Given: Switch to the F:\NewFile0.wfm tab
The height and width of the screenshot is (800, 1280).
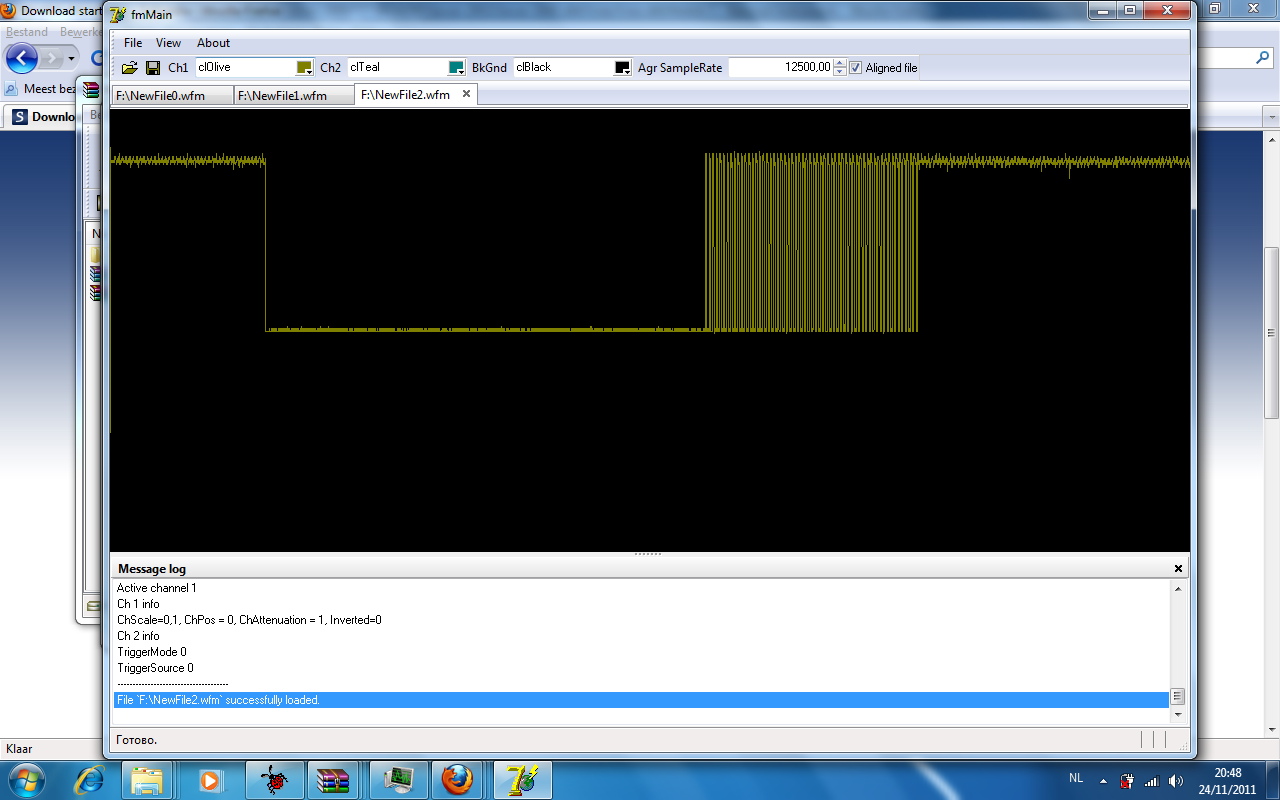Looking at the screenshot, I should (160, 95).
